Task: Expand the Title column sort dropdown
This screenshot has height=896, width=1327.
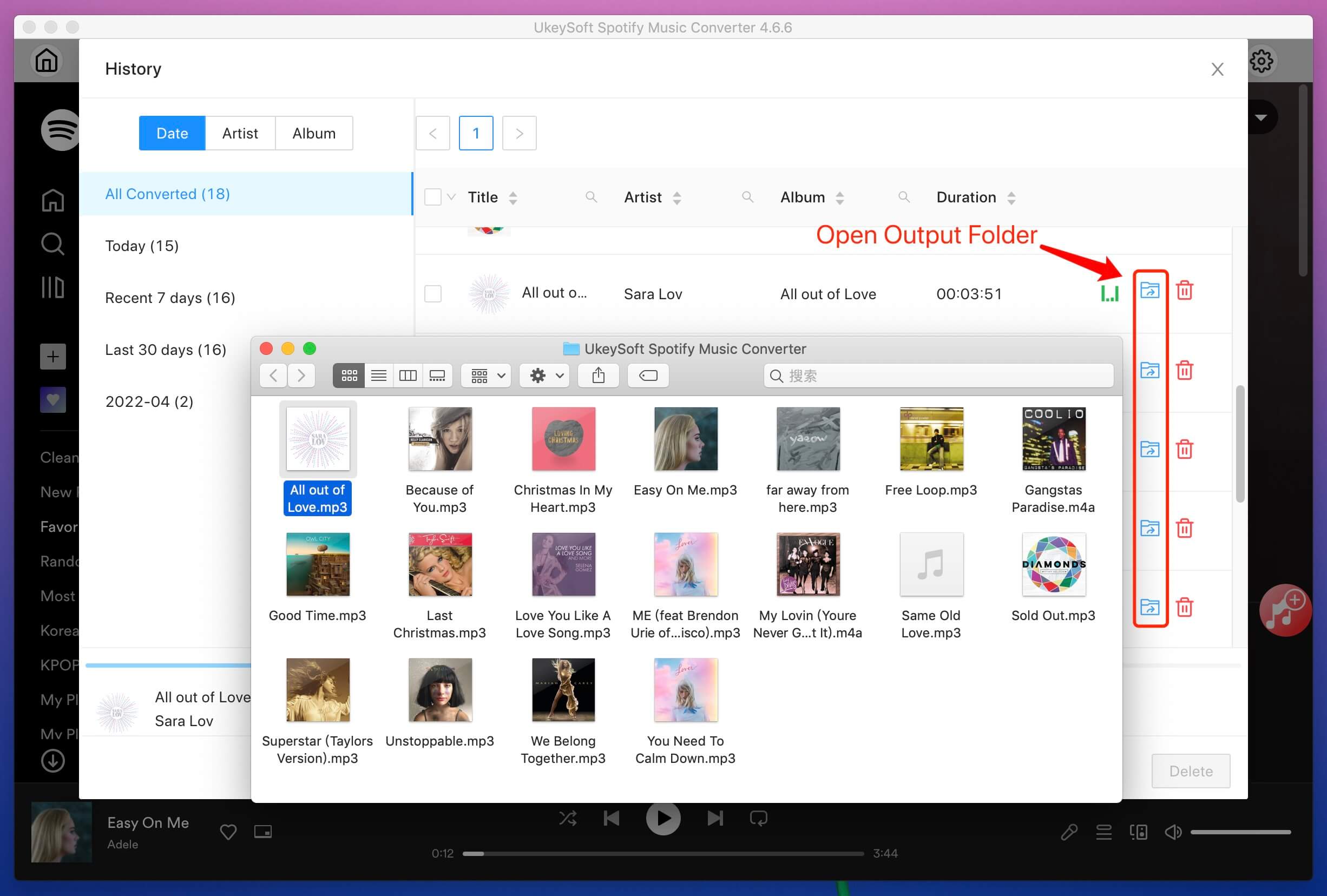Action: 512,197
